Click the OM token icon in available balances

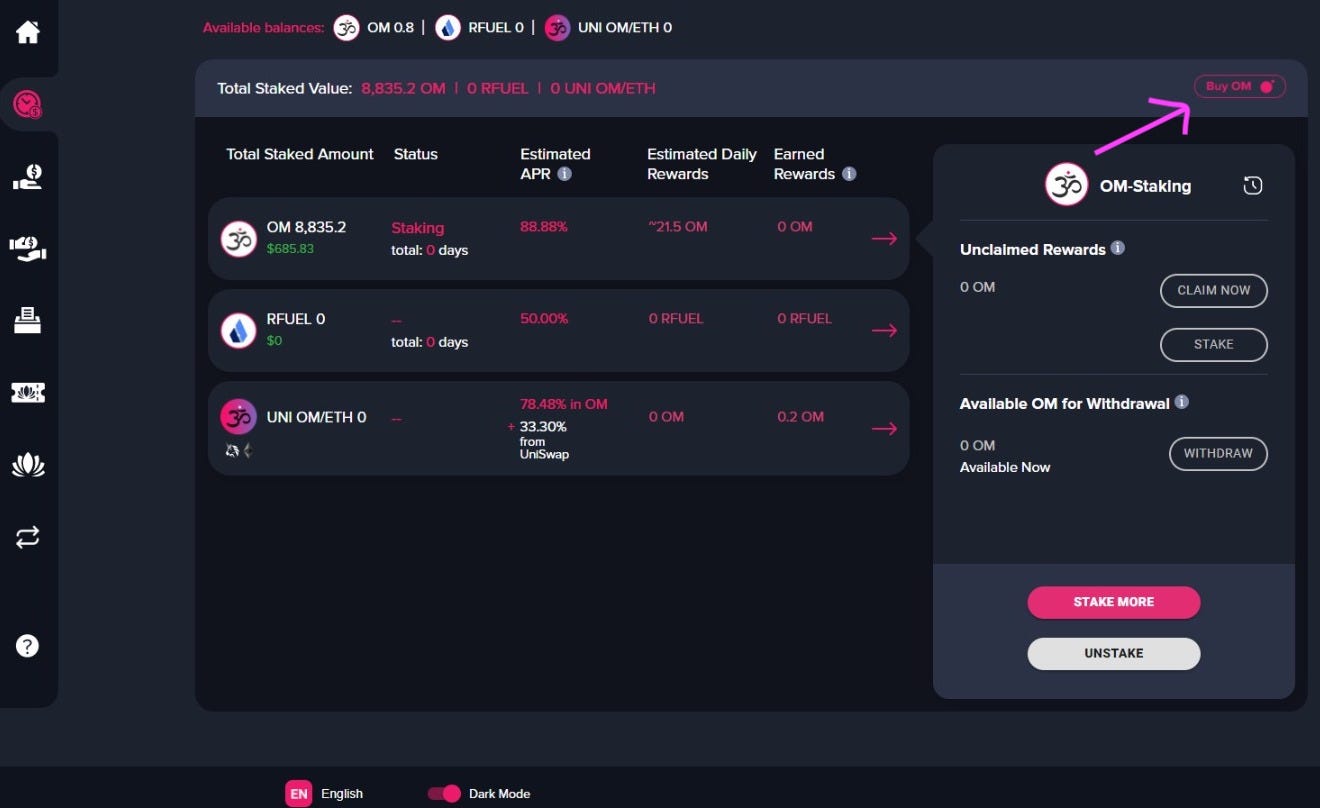346,28
